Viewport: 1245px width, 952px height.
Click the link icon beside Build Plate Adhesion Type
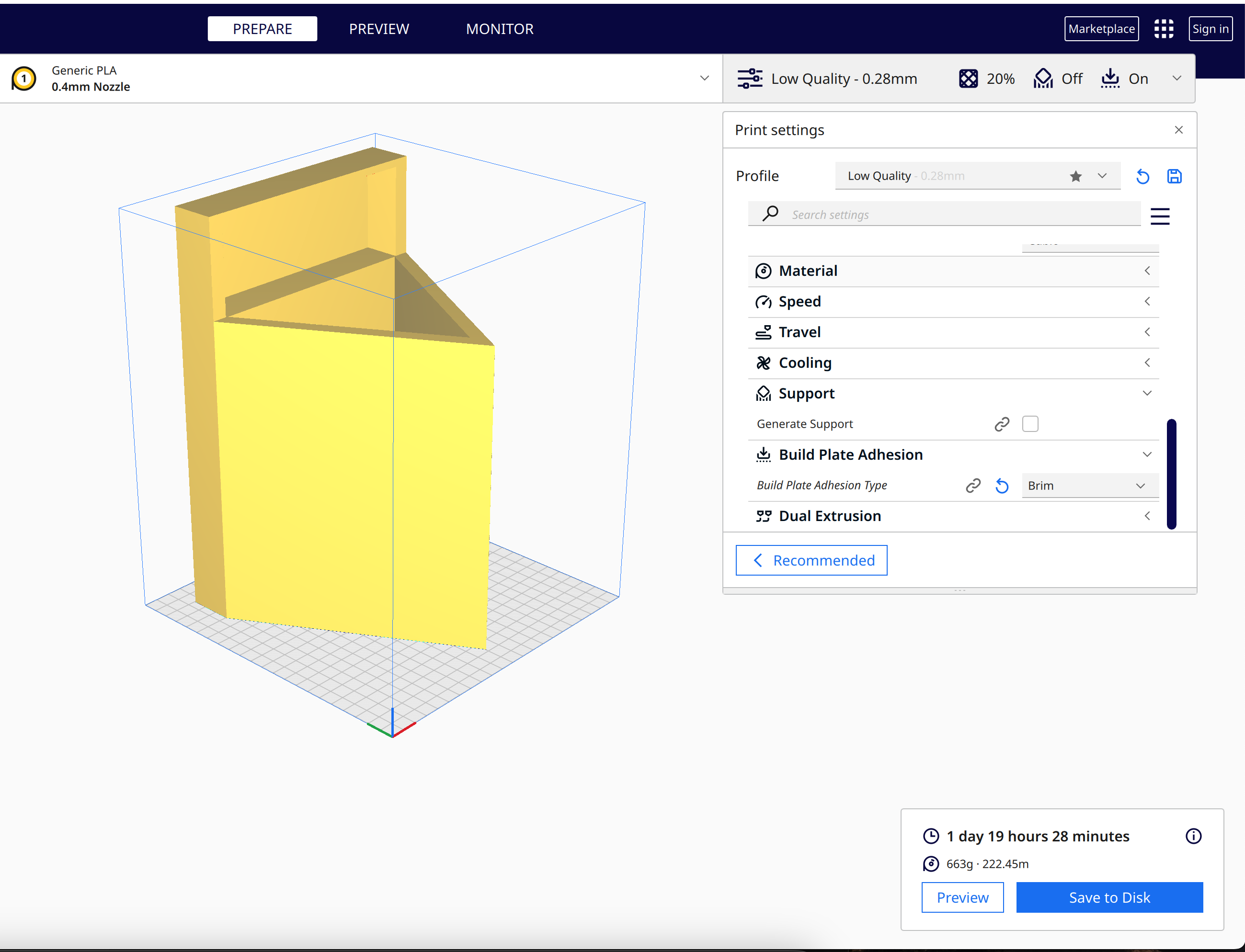[973, 486]
